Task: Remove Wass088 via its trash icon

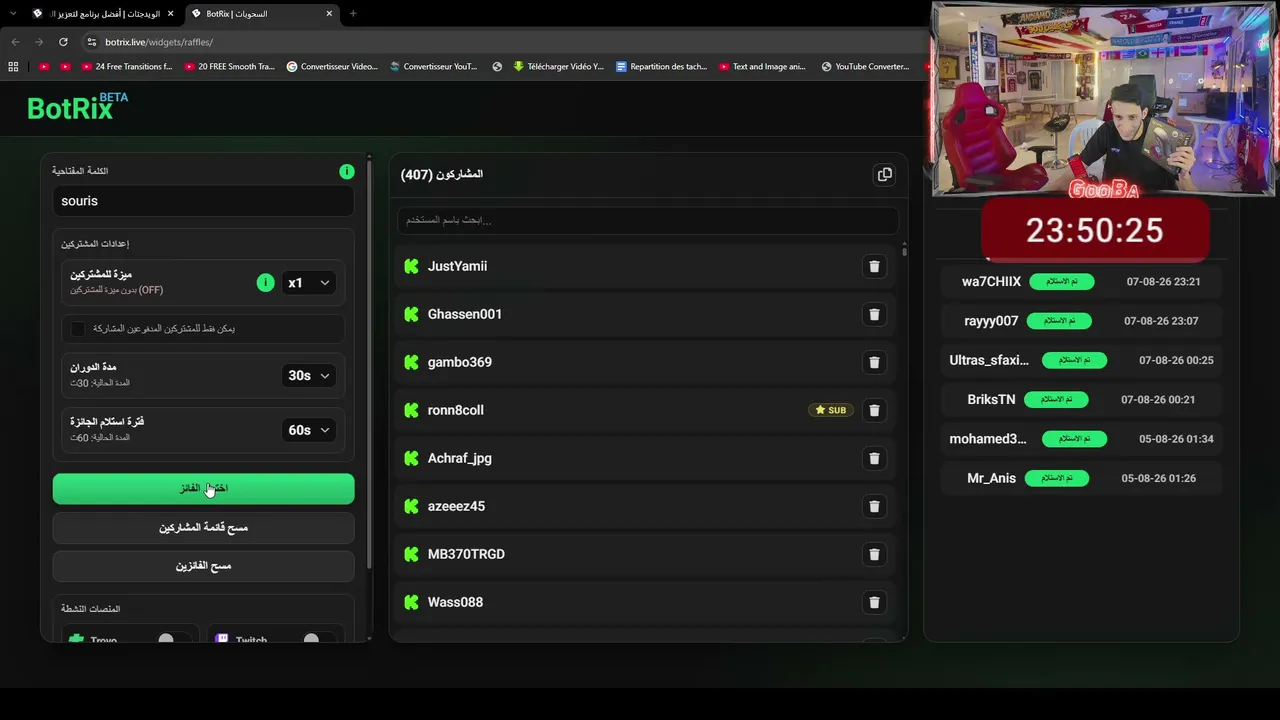Action: [x=874, y=602]
